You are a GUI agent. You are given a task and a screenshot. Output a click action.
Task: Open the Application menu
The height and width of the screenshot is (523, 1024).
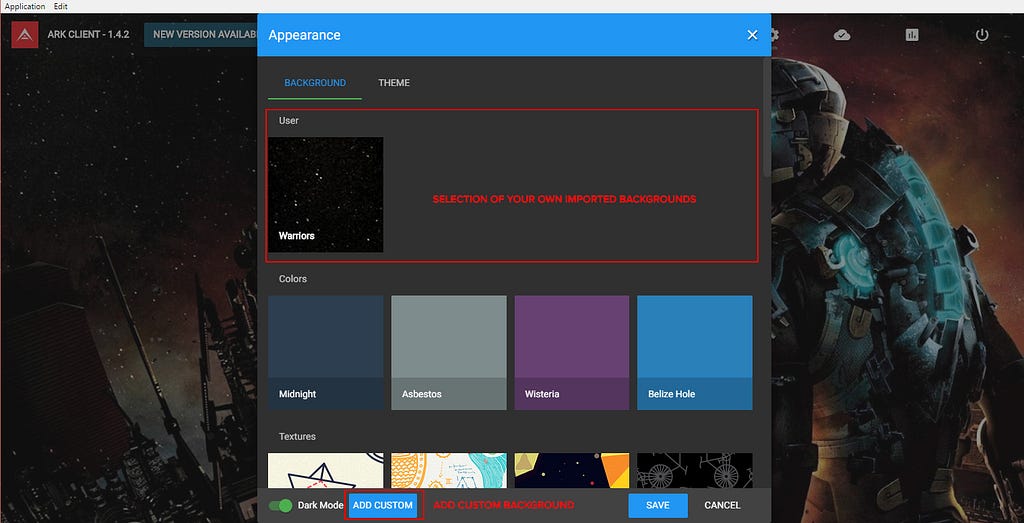click(25, 6)
